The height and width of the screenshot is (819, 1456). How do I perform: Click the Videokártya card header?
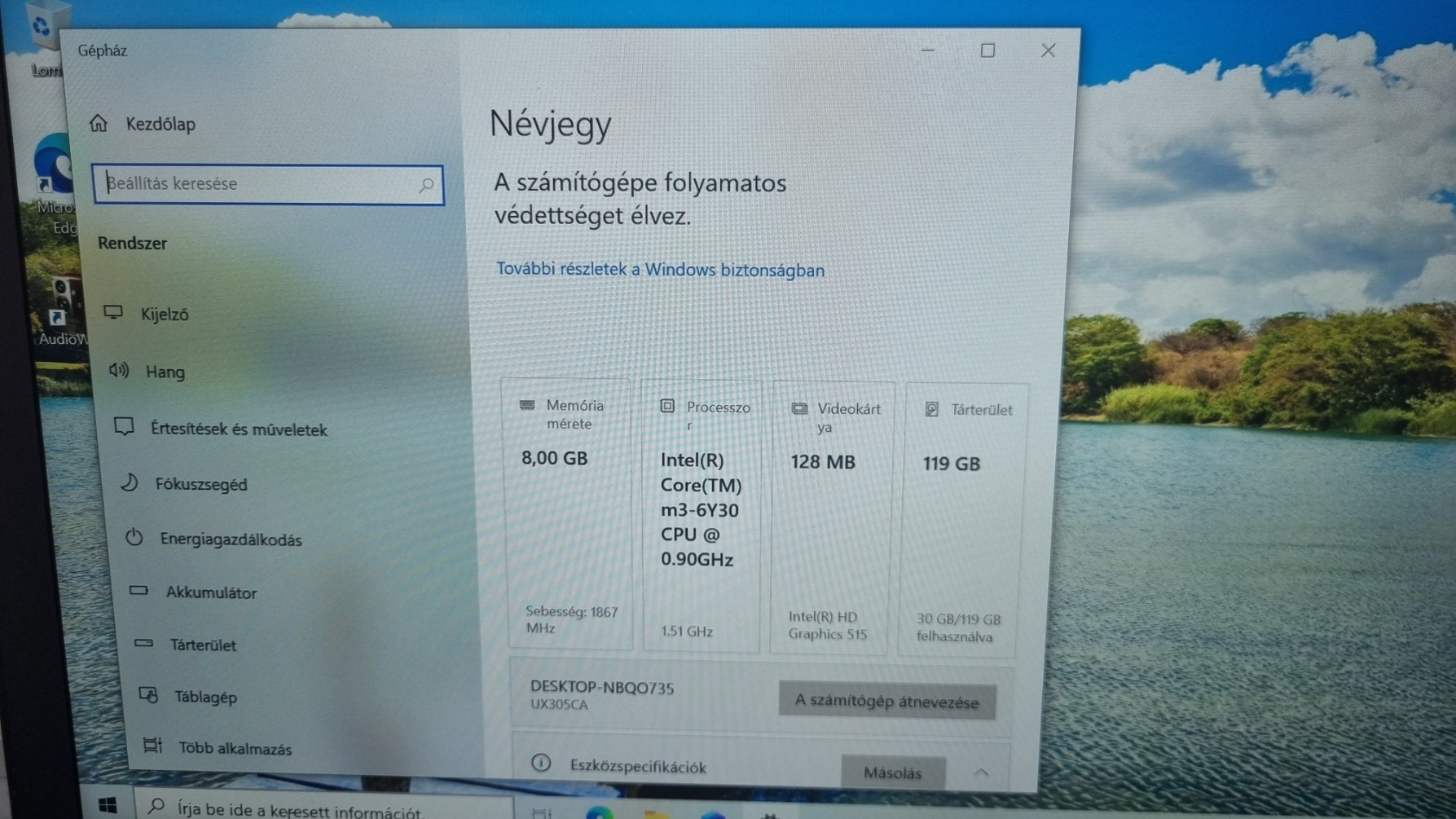pos(836,417)
